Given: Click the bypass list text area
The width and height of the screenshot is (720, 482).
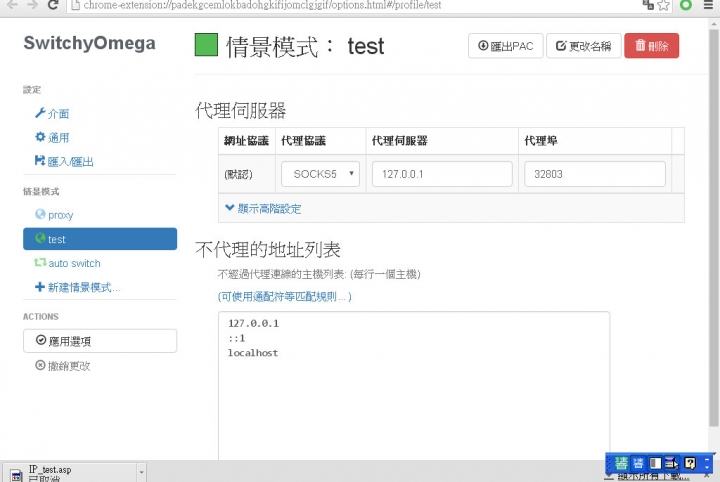Looking at the screenshot, I should (x=414, y=386).
